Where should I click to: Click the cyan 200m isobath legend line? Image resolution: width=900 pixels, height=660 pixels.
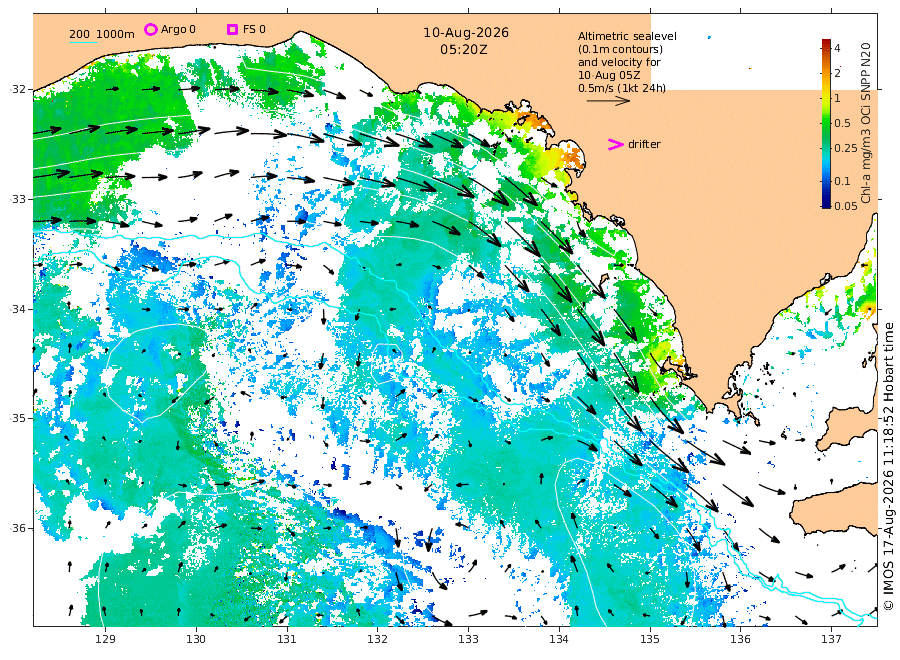click(83, 42)
